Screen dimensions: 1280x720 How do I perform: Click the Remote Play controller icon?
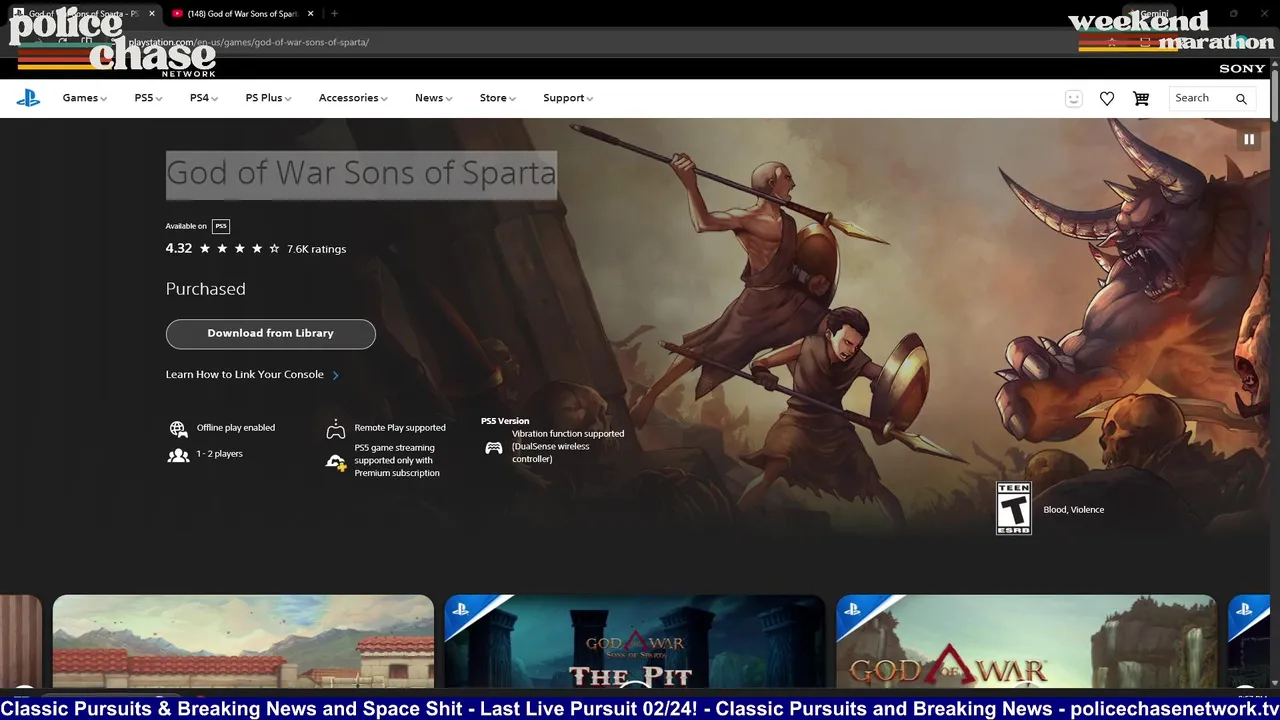coord(336,429)
